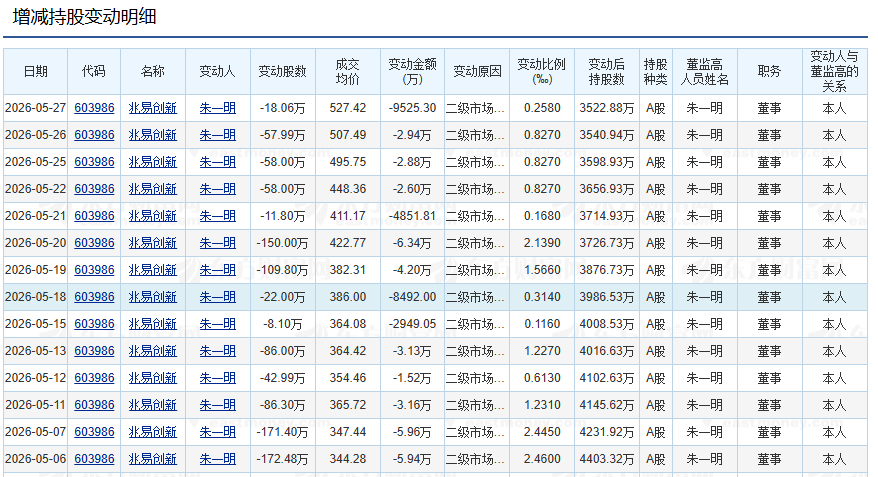Select the amount -9525.30 cell

click(x=413, y=108)
